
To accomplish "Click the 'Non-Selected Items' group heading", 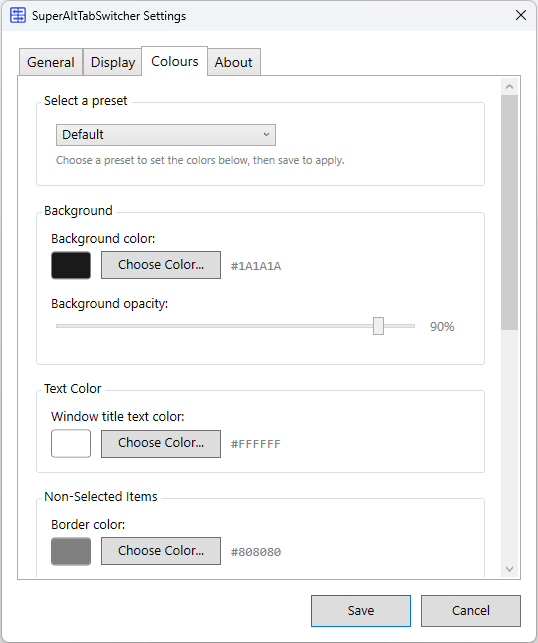I will 101,497.
